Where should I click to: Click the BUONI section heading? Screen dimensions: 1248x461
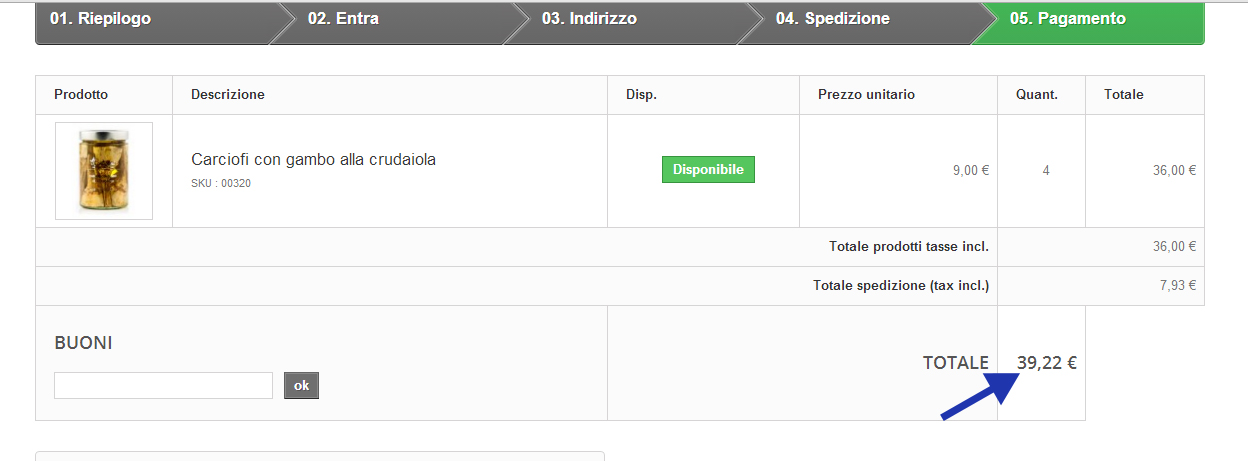83,343
